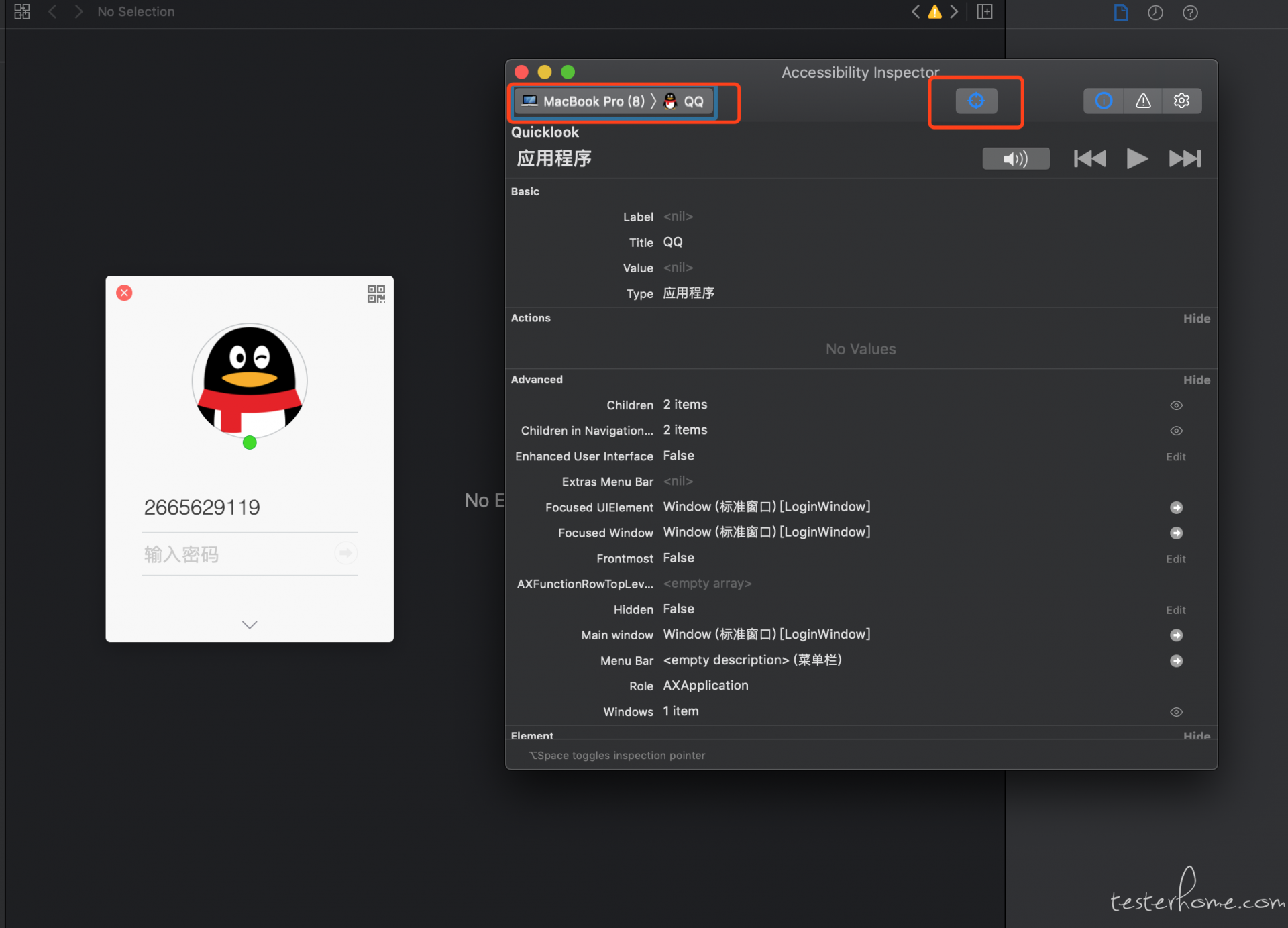Click the login arrow button in QQ

(x=345, y=553)
